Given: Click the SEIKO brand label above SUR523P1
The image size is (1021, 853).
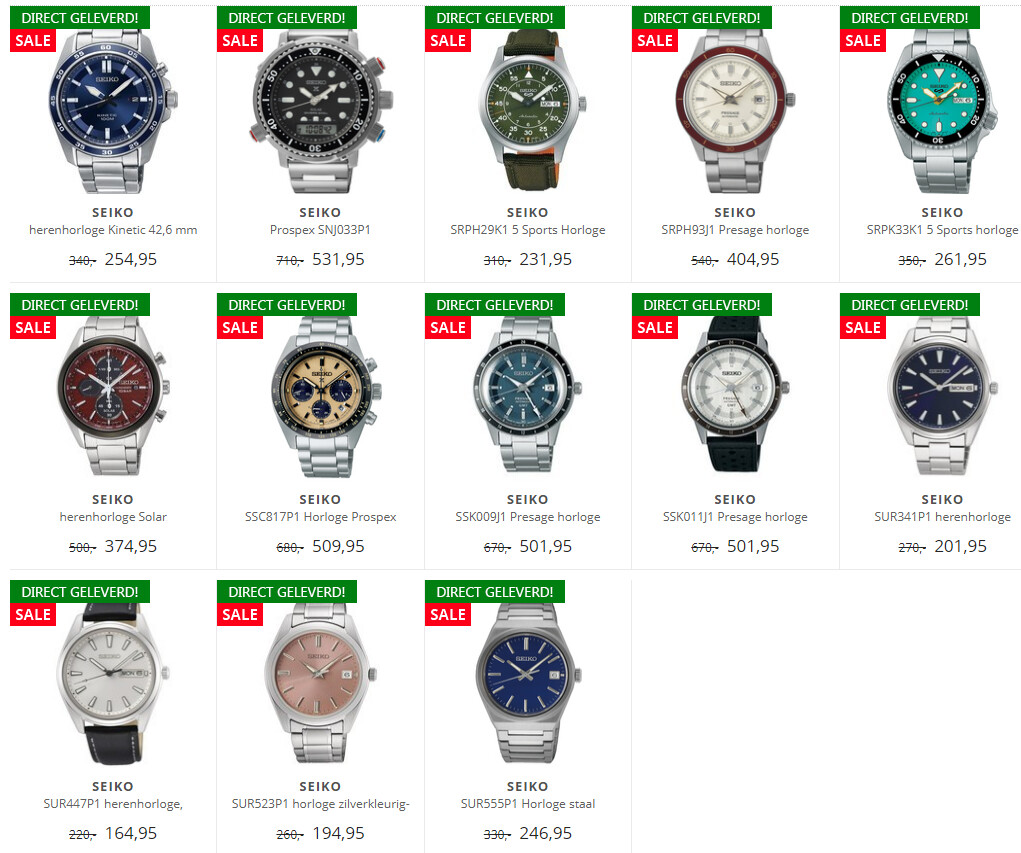Looking at the screenshot, I should tap(320, 787).
